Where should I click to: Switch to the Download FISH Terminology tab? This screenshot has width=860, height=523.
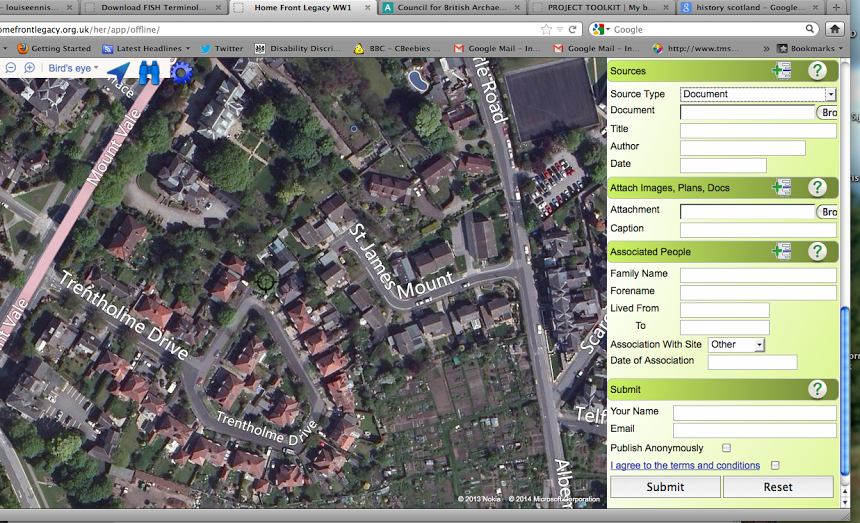pos(154,7)
